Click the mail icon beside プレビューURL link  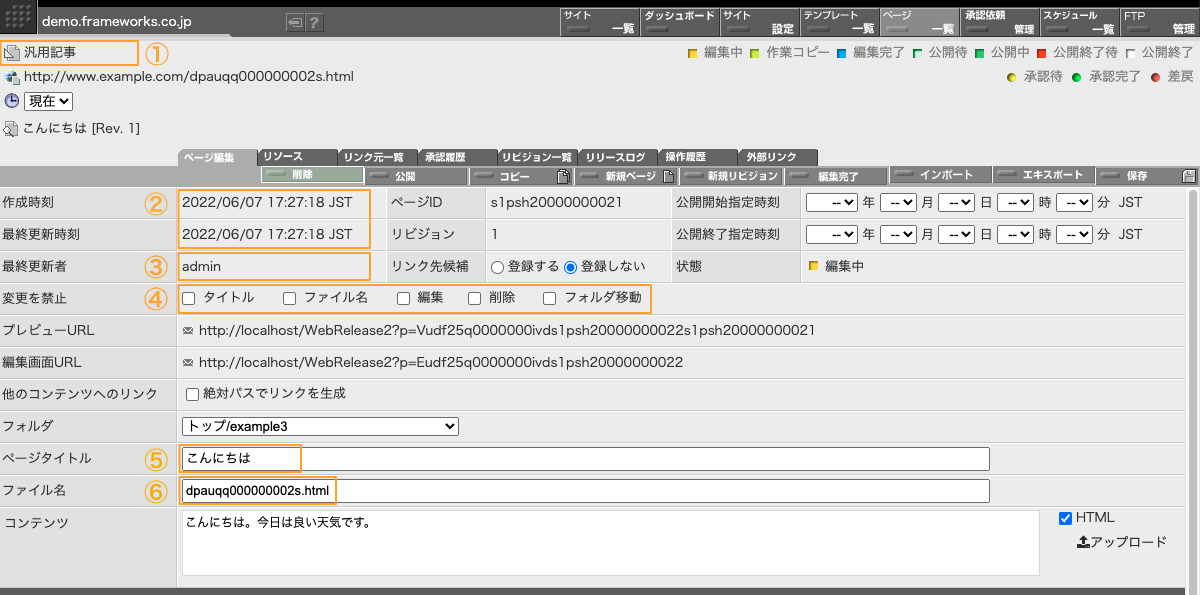pyautogui.click(x=188, y=330)
